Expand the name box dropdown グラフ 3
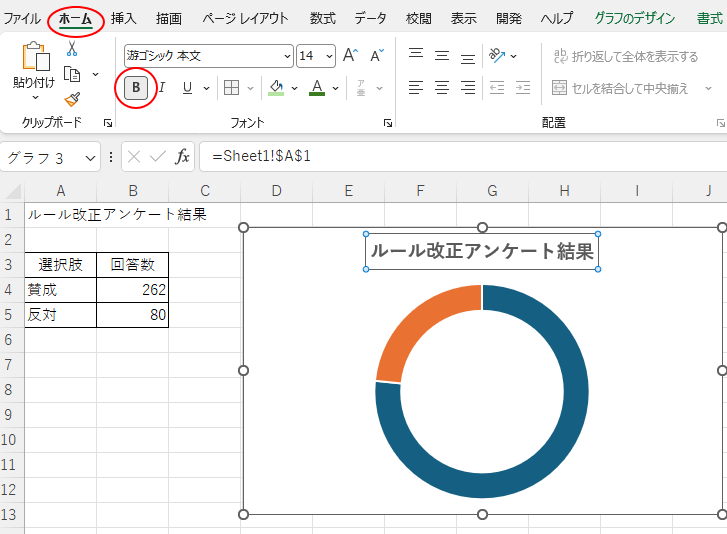 [x=90, y=158]
